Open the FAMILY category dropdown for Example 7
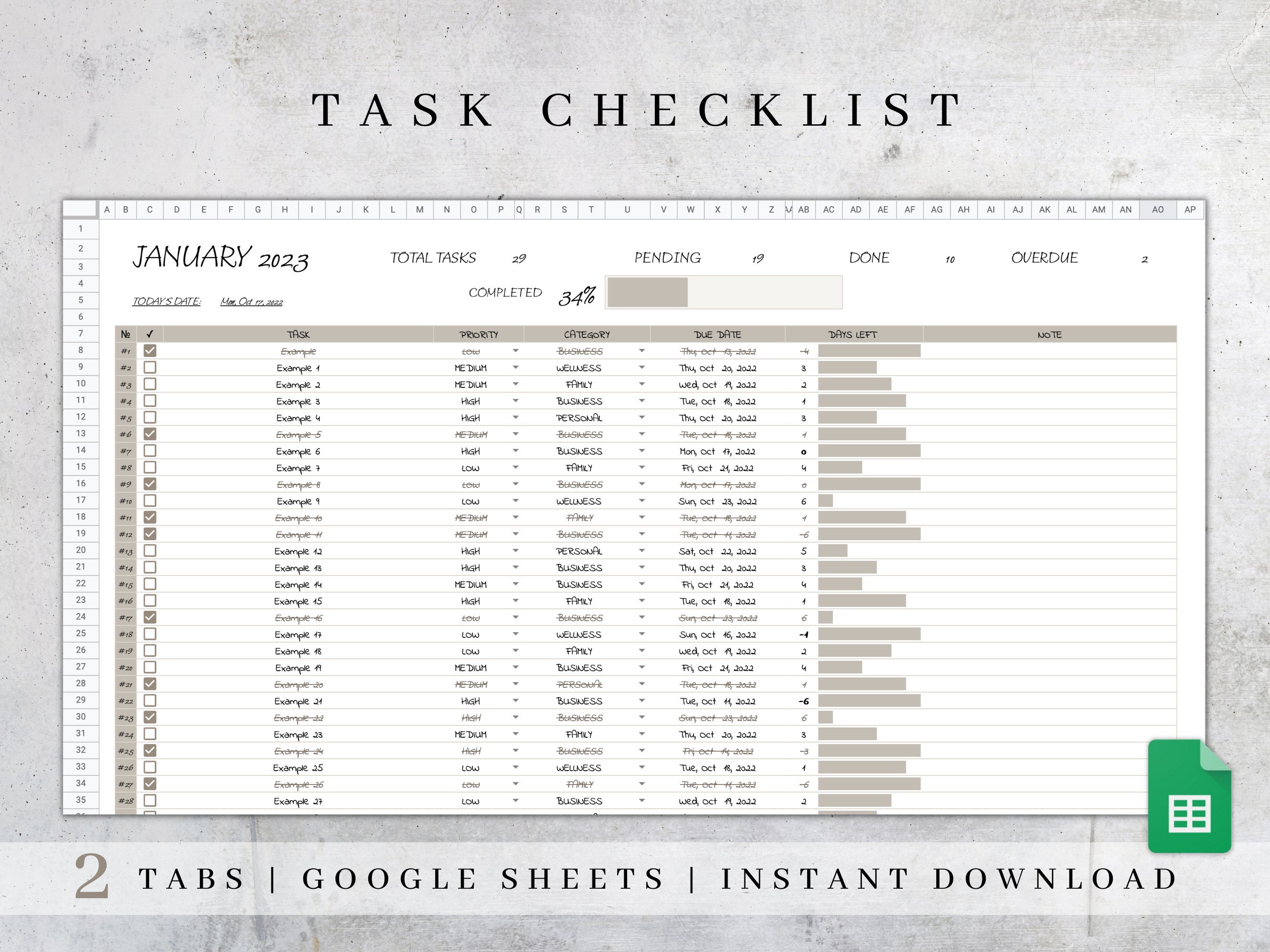 [x=642, y=468]
